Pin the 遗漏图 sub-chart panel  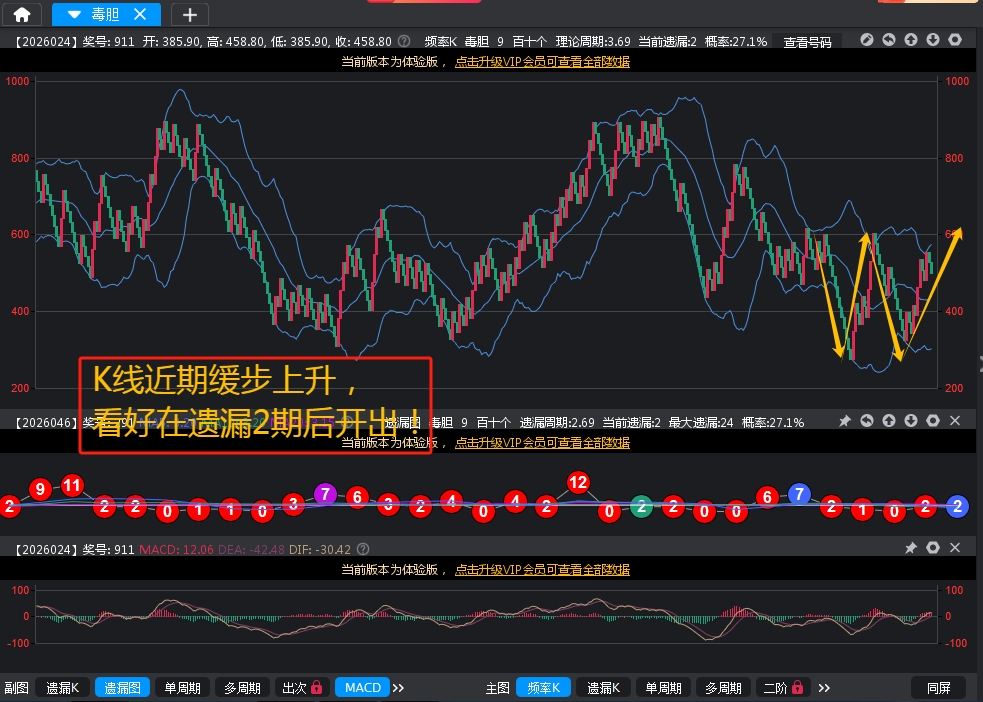point(844,422)
